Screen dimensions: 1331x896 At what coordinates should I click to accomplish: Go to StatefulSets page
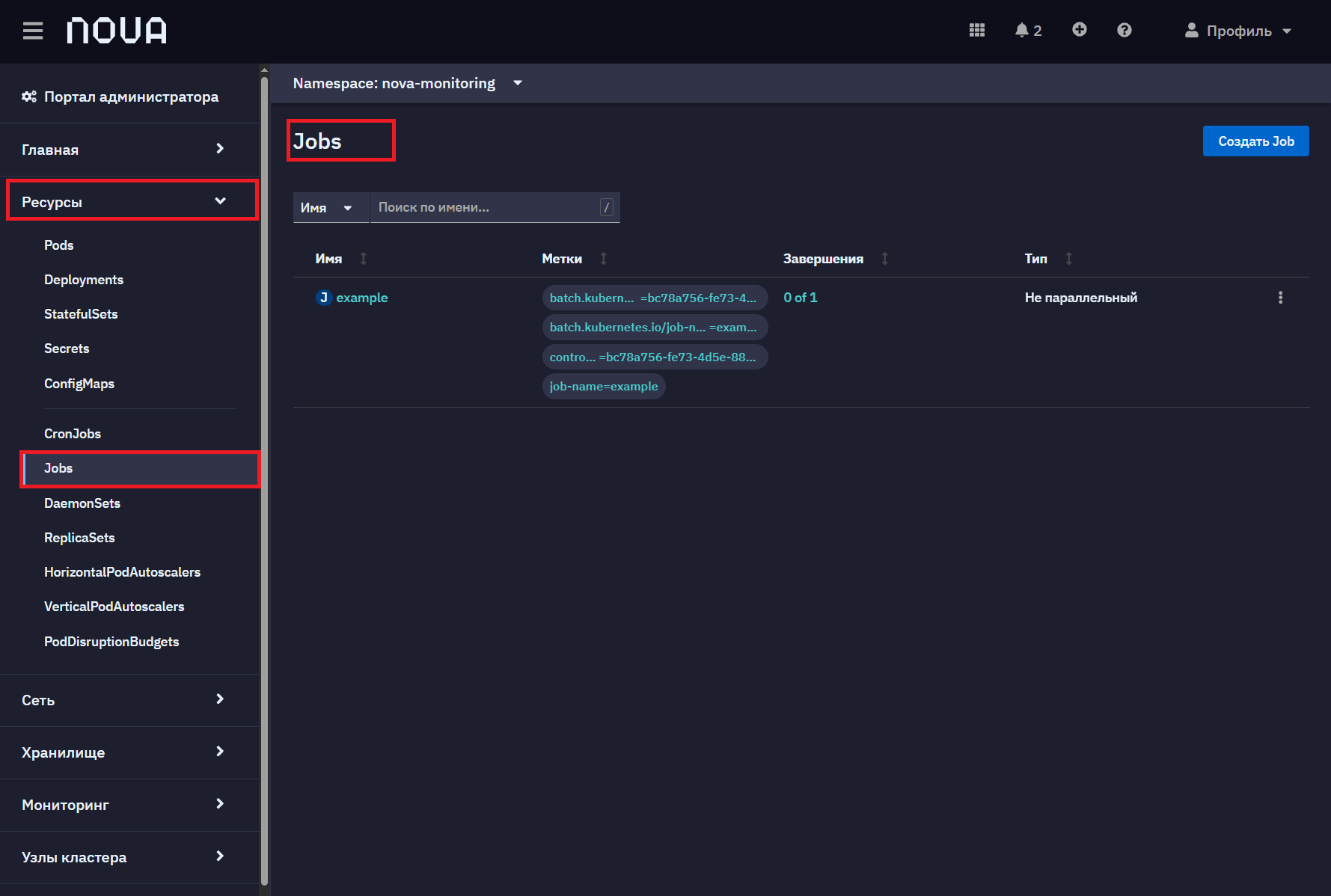click(81, 314)
